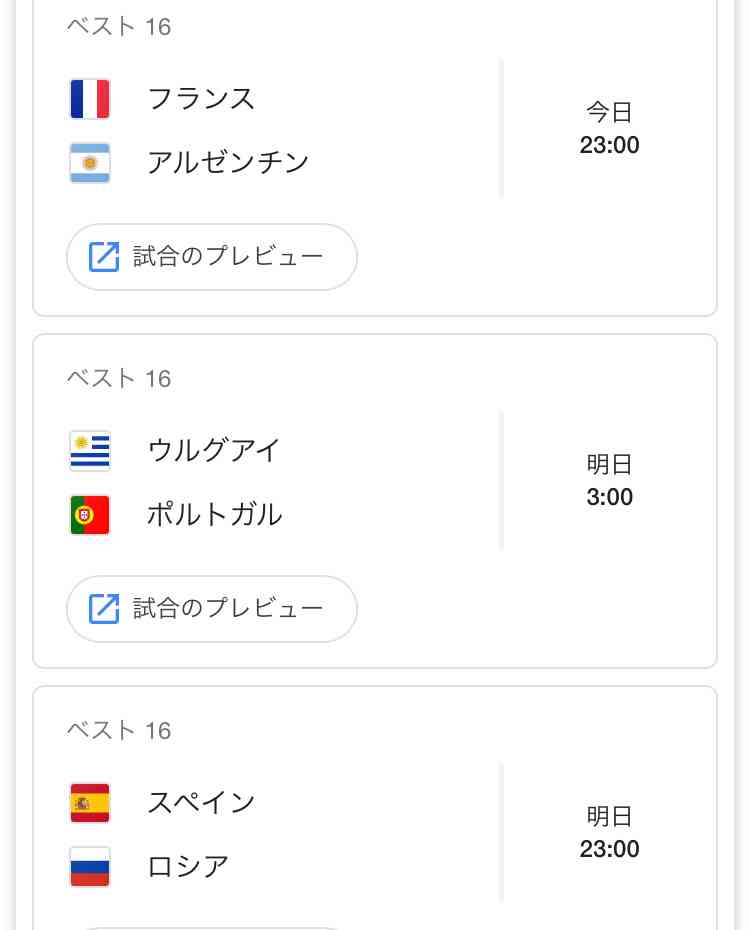
Task: Tap the 今日 23:00 match time
Action: (609, 129)
